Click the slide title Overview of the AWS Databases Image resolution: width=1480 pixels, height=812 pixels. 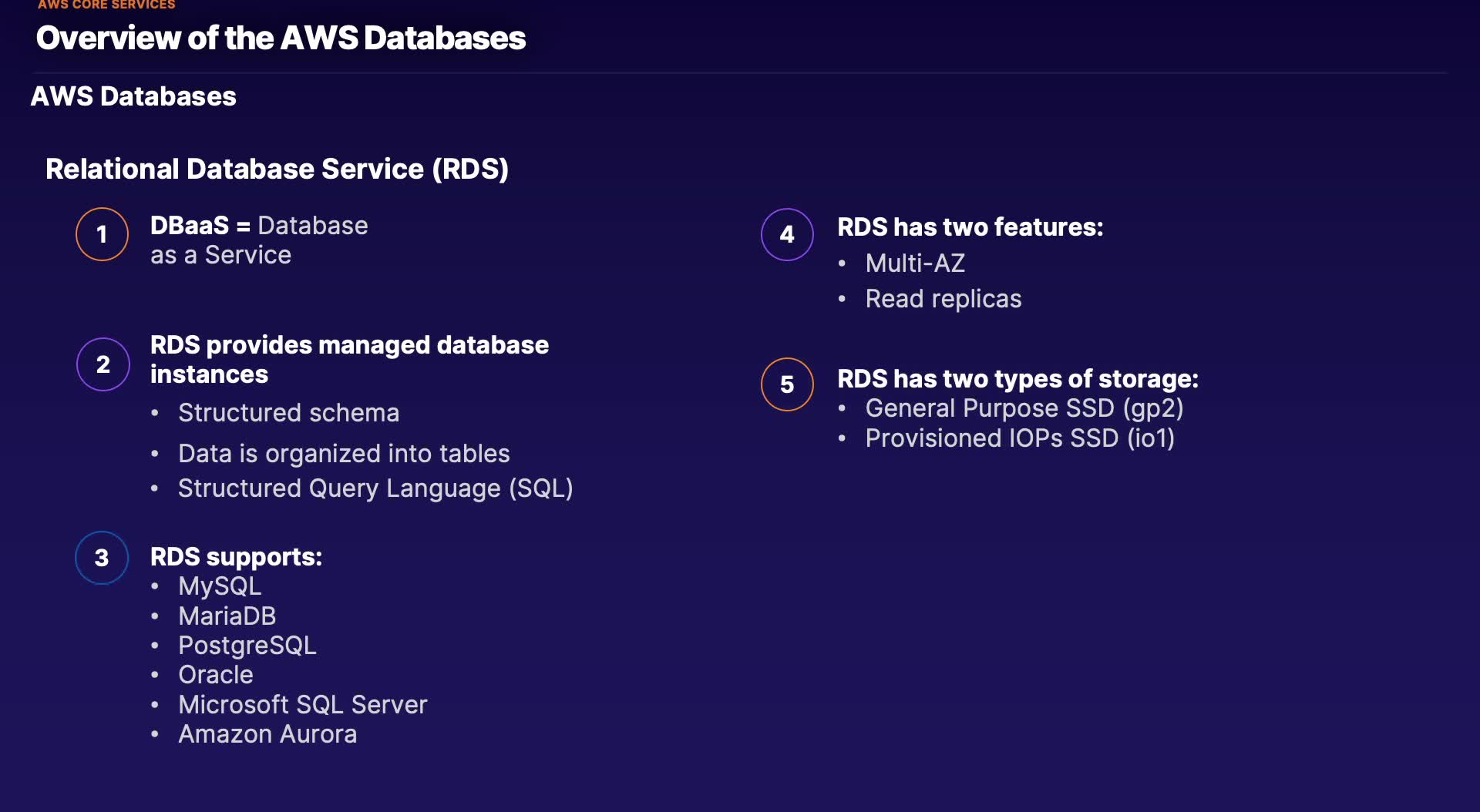[x=281, y=38]
